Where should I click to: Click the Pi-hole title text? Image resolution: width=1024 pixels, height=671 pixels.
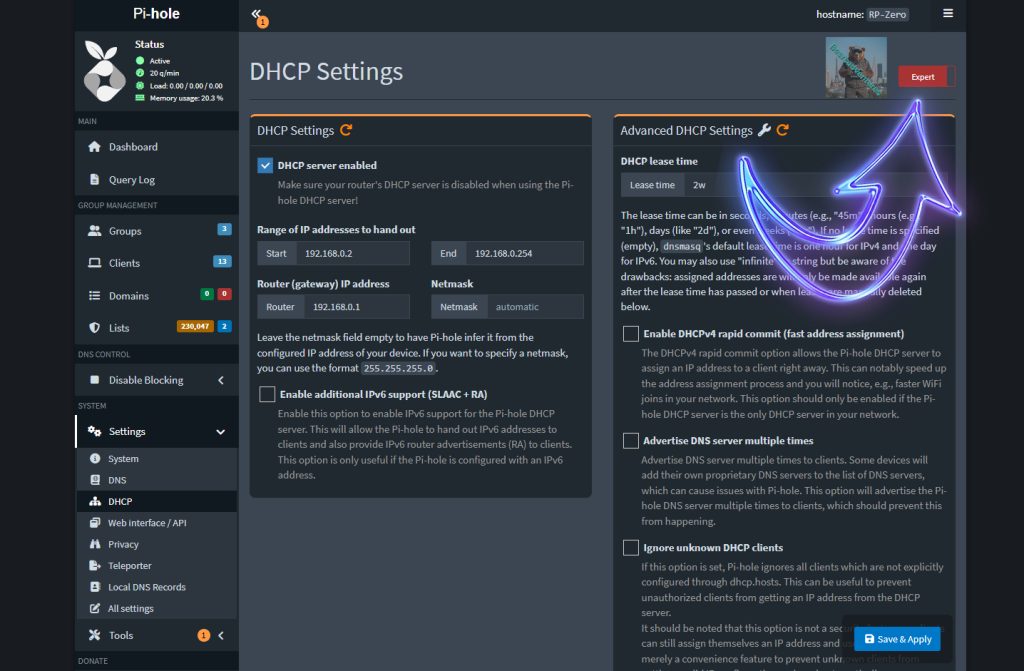coord(156,14)
